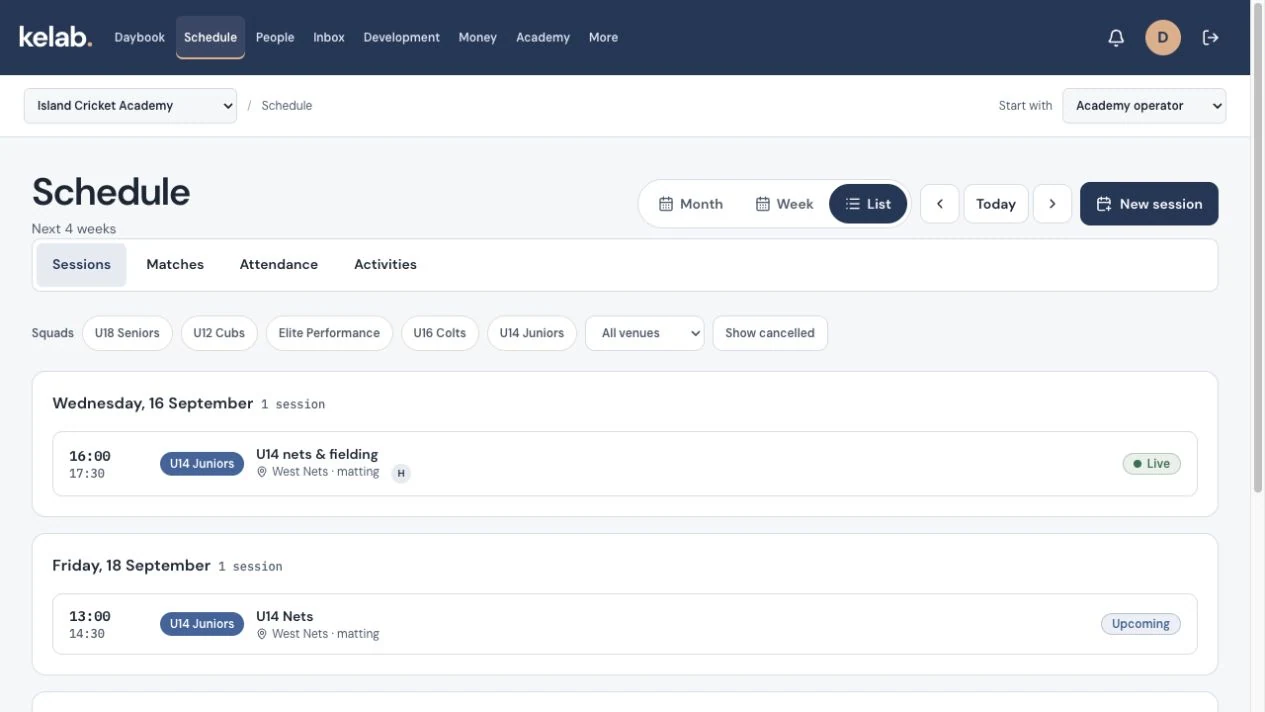Switch to Attendance tab
The image size is (1265, 712).
[279, 265]
